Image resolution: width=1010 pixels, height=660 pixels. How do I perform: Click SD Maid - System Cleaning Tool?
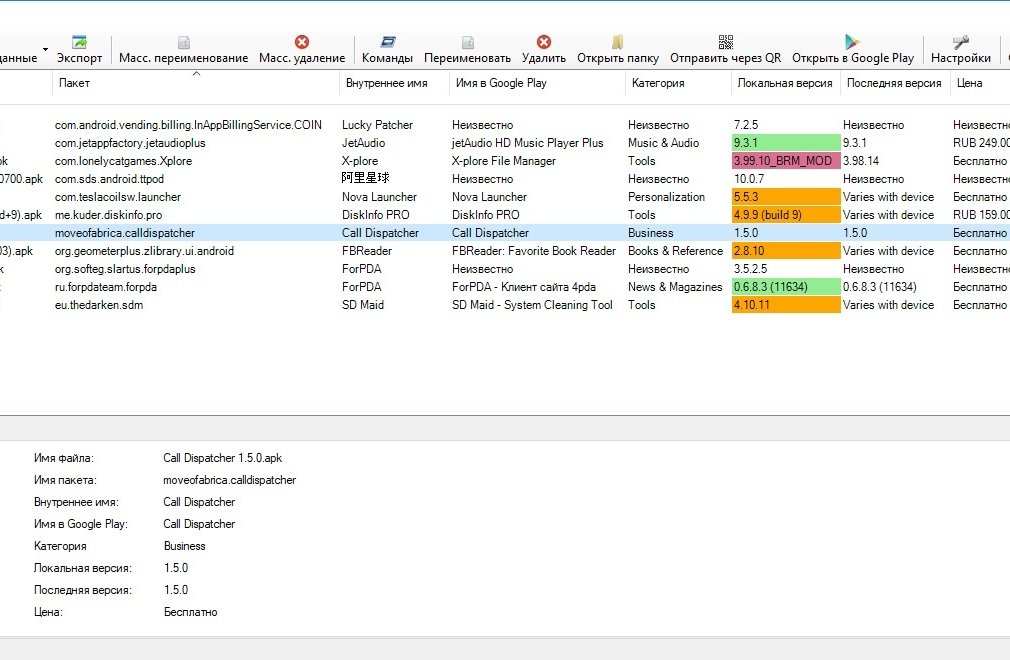(532, 305)
